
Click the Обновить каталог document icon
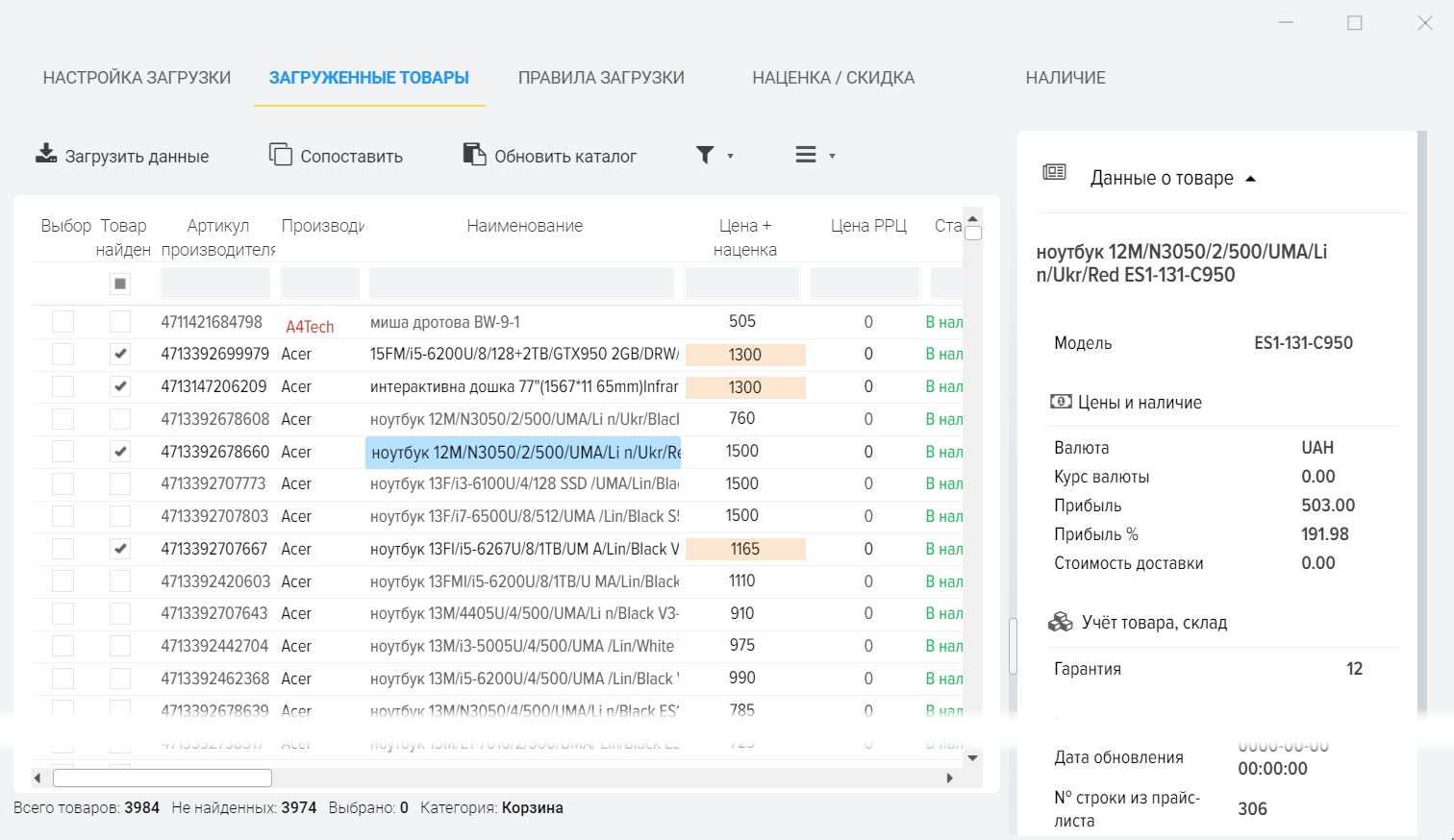(x=474, y=154)
